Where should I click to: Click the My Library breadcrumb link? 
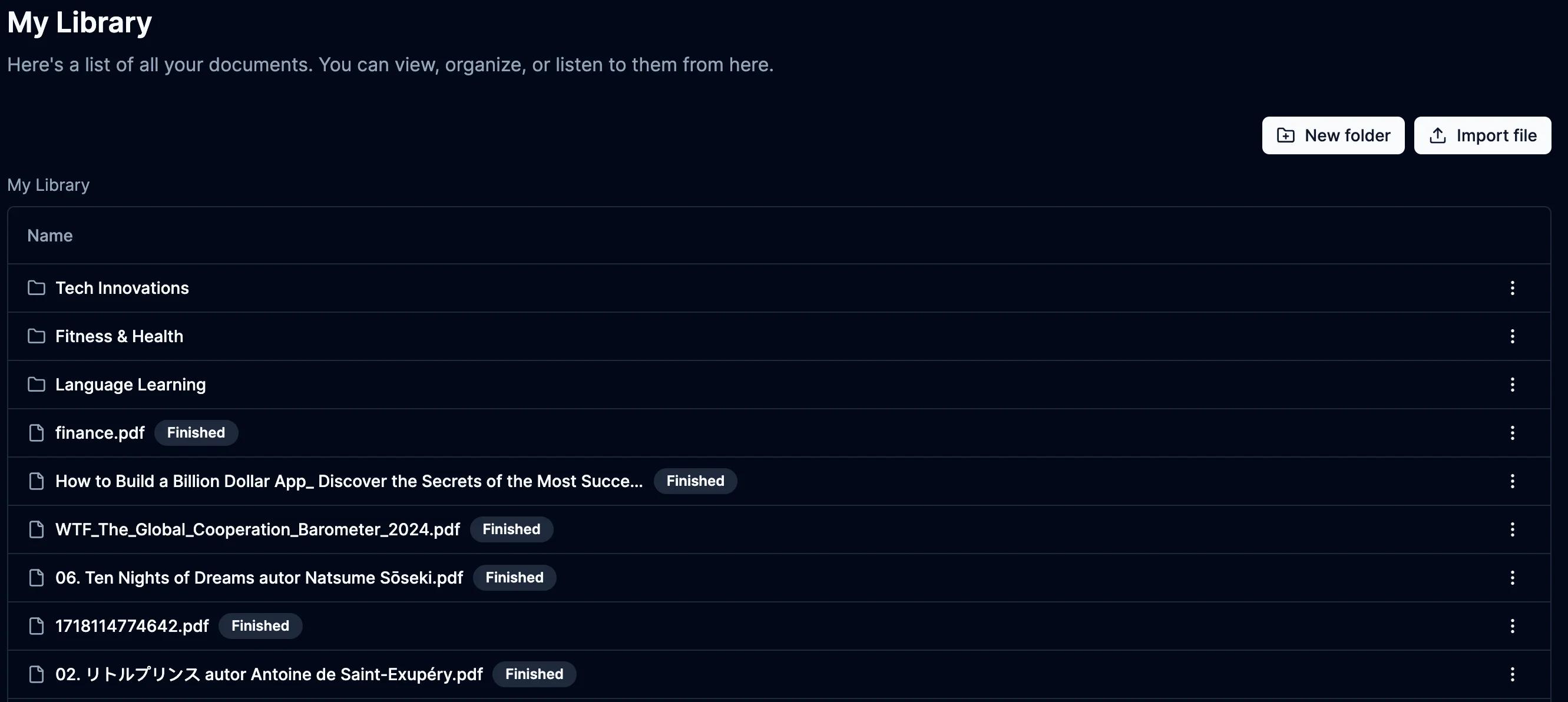48,185
